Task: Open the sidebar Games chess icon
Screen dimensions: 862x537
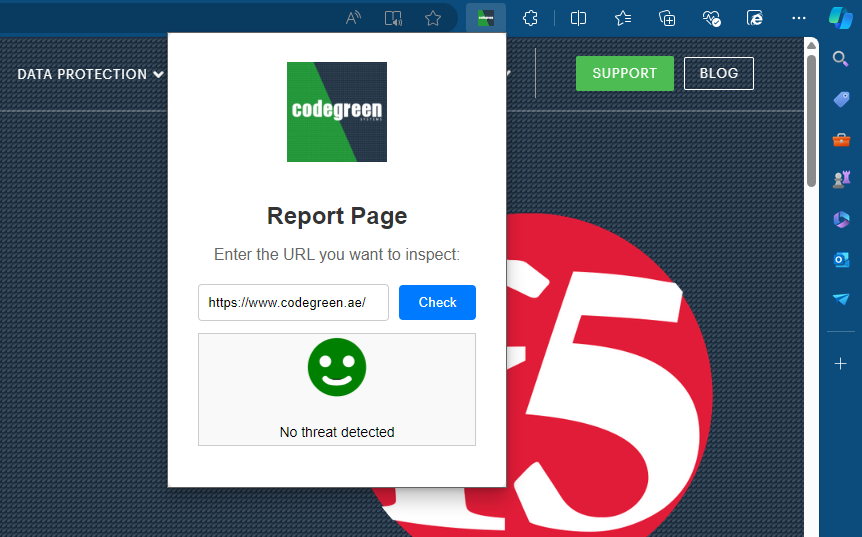Action: coord(841,179)
